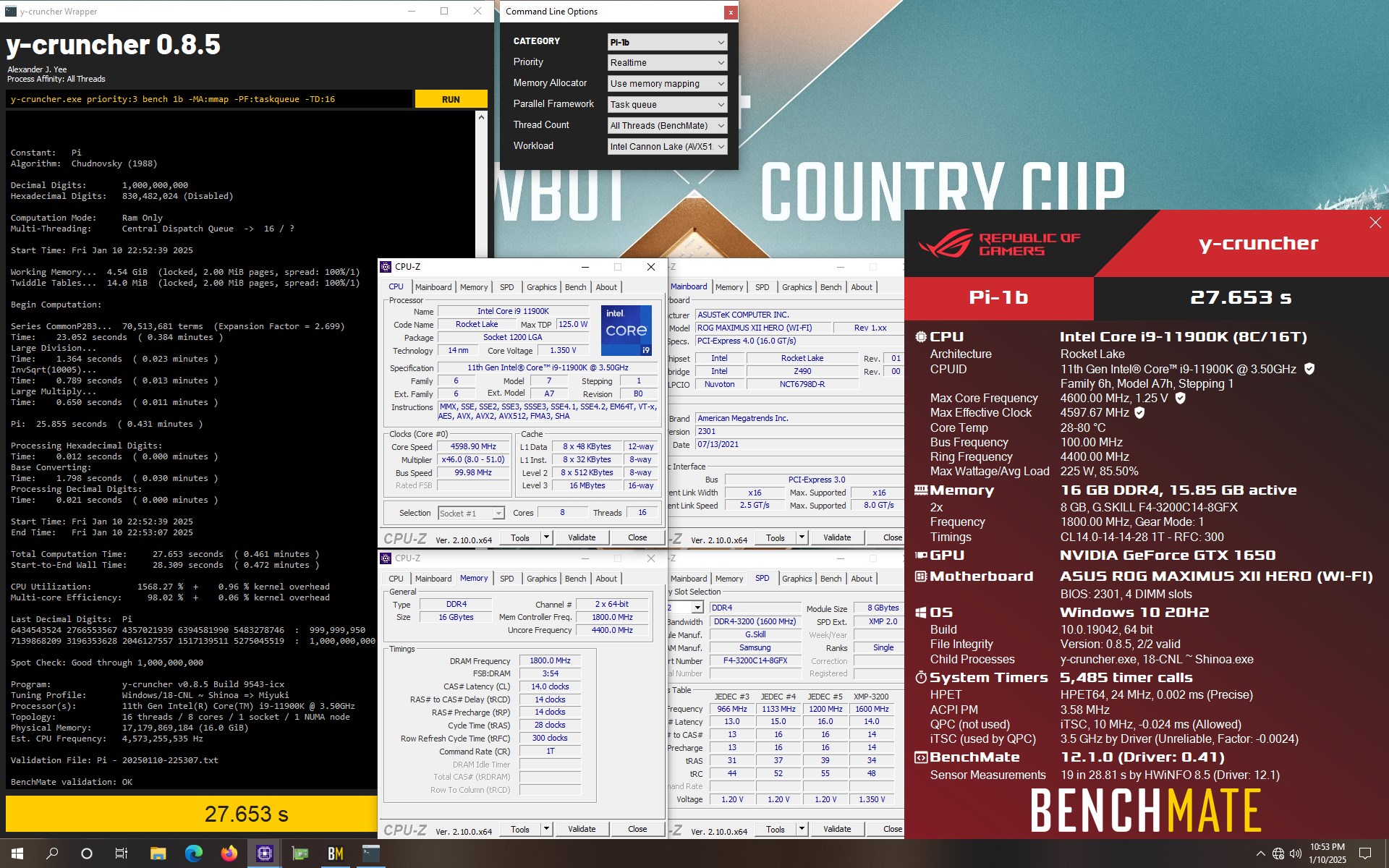Open the Graphics tab in top-left CPU-Z window
This screenshot has height=868, width=1389.
542,287
